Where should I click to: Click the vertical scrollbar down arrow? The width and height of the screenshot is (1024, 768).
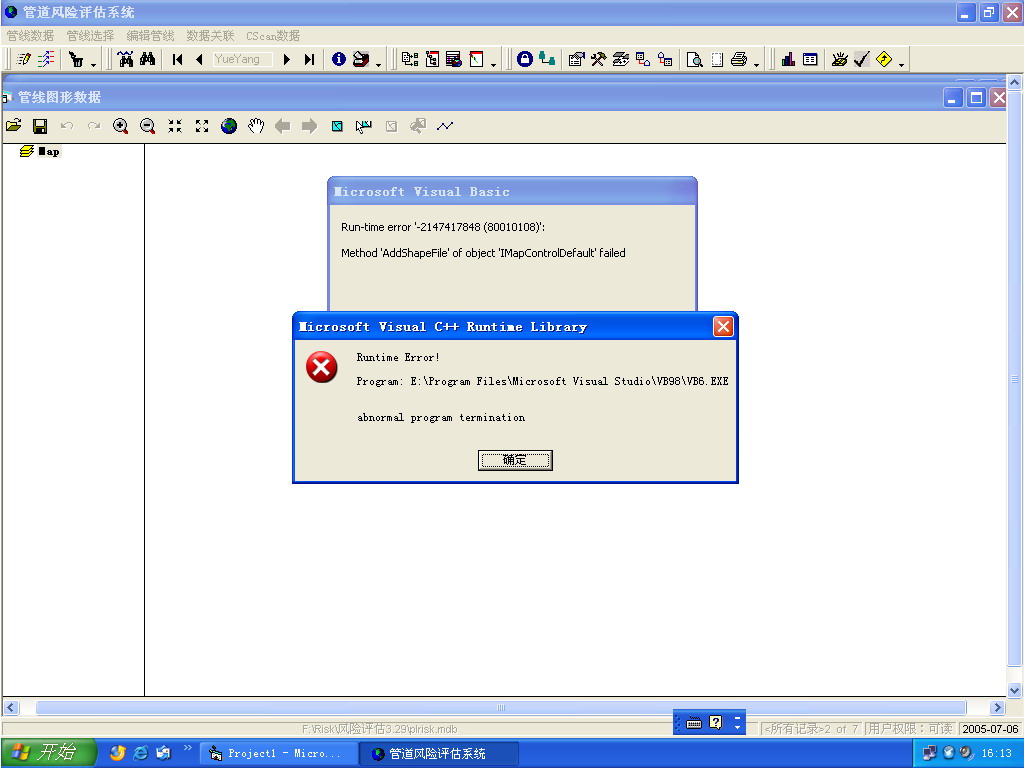(1014, 690)
